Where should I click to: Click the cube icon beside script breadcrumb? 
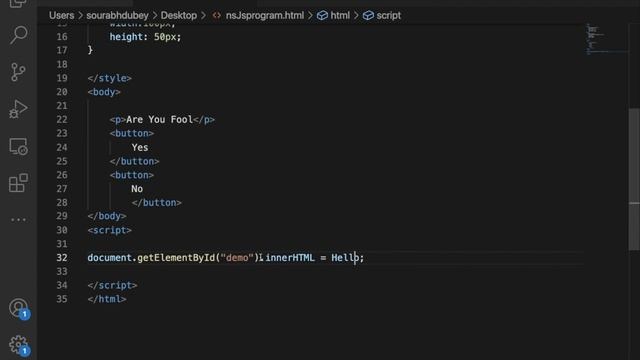coord(368,16)
